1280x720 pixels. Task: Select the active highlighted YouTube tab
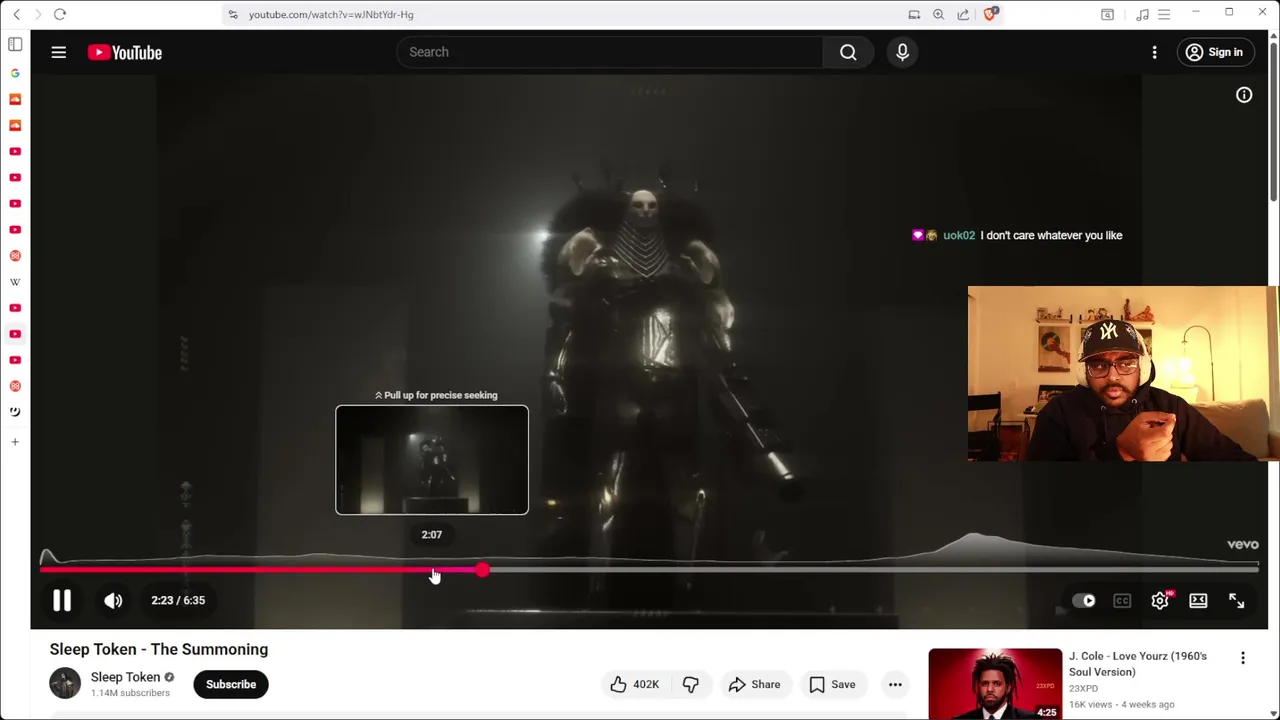(x=15, y=334)
